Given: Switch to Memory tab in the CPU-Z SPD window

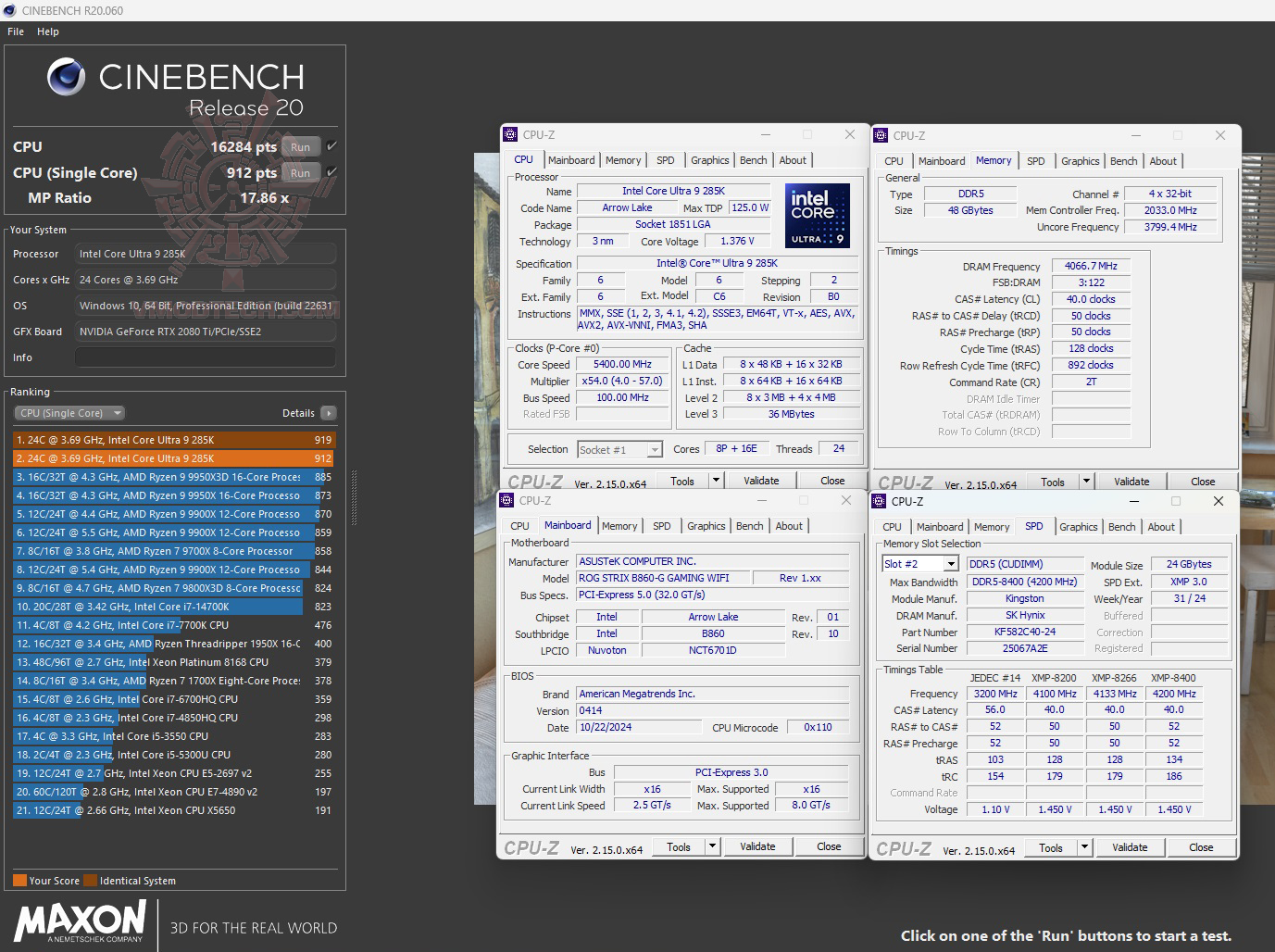Looking at the screenshot, I should (992, 527).
